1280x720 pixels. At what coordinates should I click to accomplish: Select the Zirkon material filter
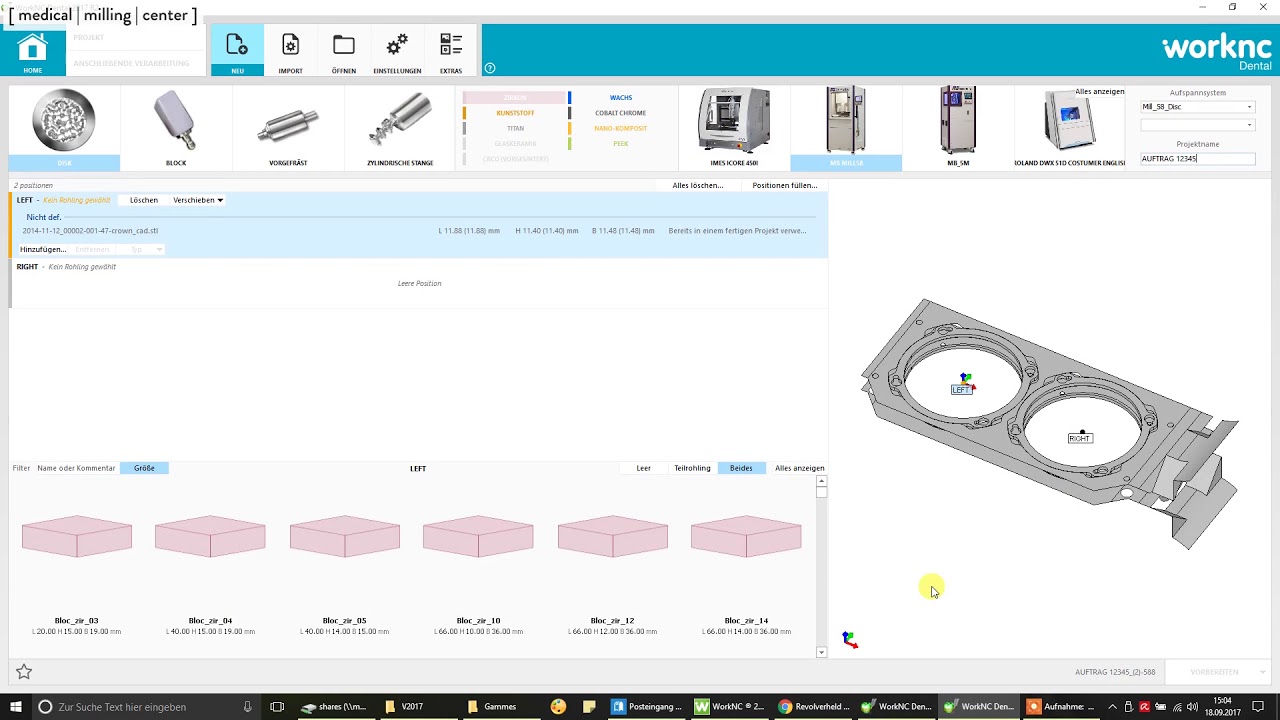pos(515,98)
